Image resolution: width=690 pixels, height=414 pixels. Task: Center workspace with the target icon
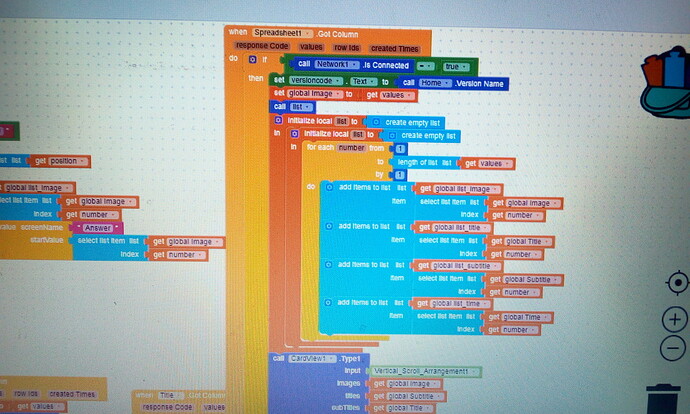[x=678, y=282]
